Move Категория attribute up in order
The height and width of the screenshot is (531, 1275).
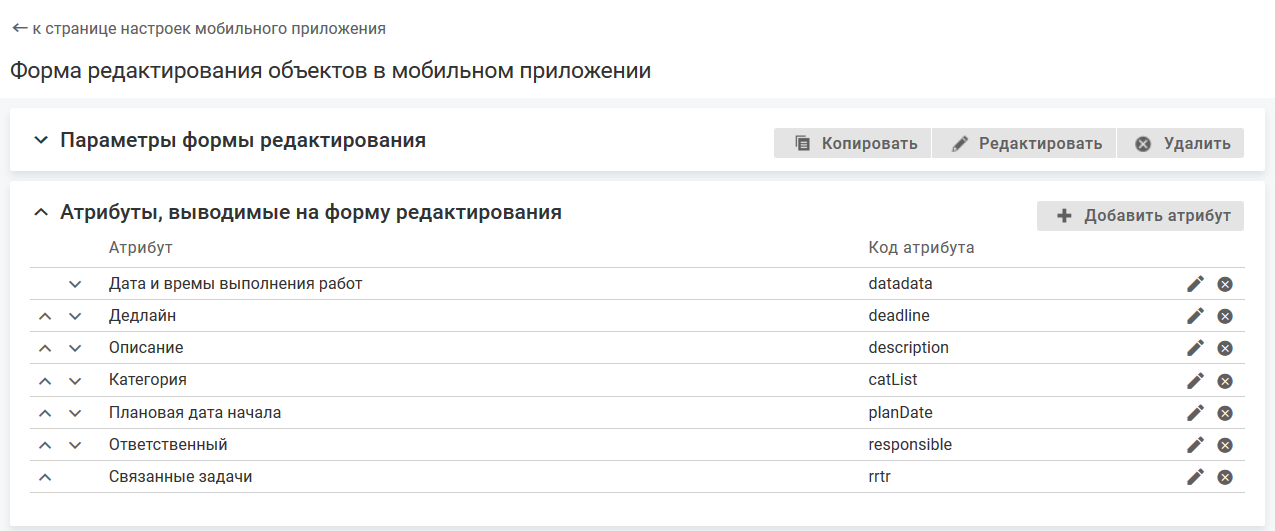(x=44, y=381)
